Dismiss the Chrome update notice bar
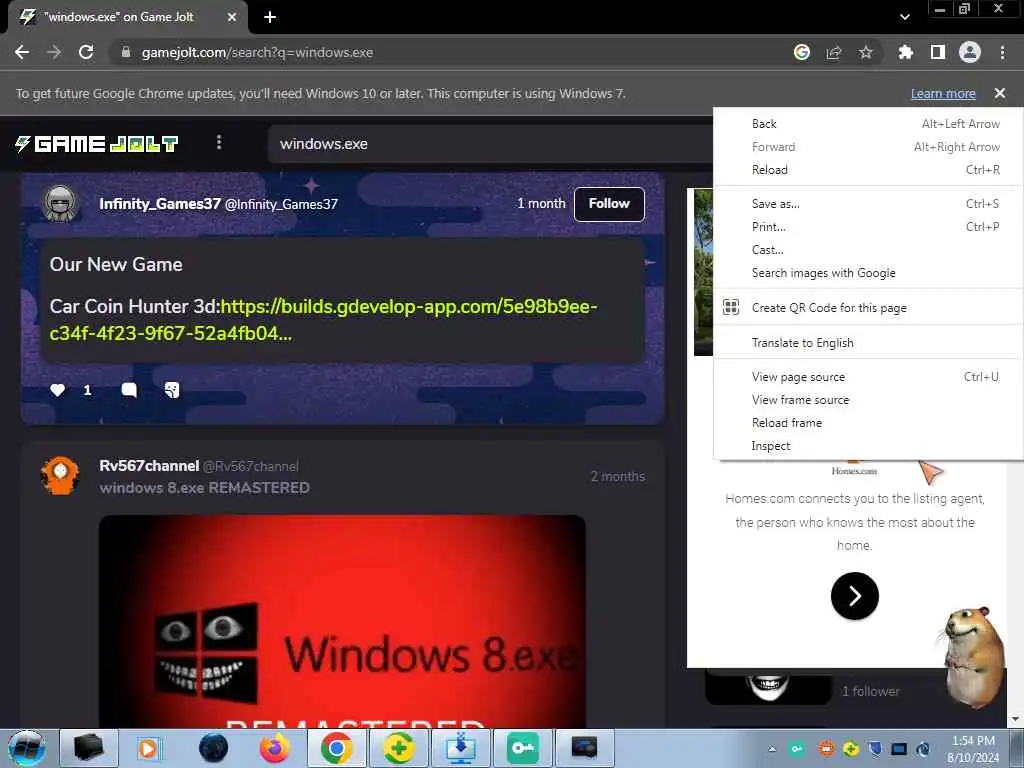Screen dimensions: 1024x768 [x=1000, y=93]
